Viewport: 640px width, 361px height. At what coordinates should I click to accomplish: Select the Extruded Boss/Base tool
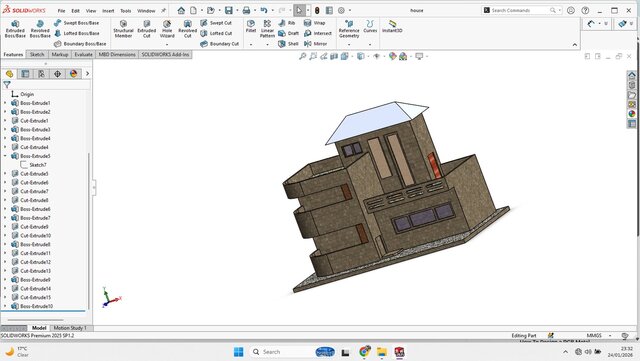tap(15, 29)
